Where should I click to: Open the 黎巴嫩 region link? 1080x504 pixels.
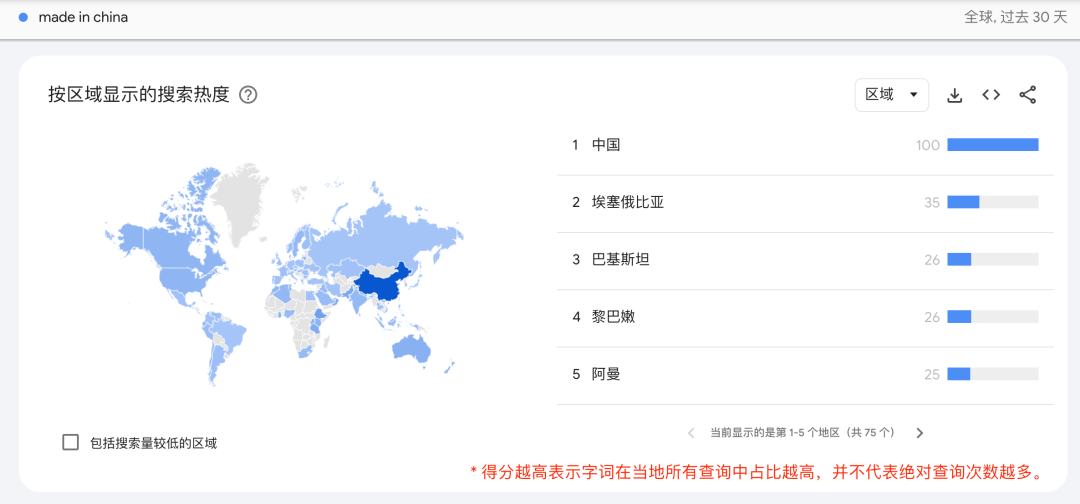tap(613, 317)
